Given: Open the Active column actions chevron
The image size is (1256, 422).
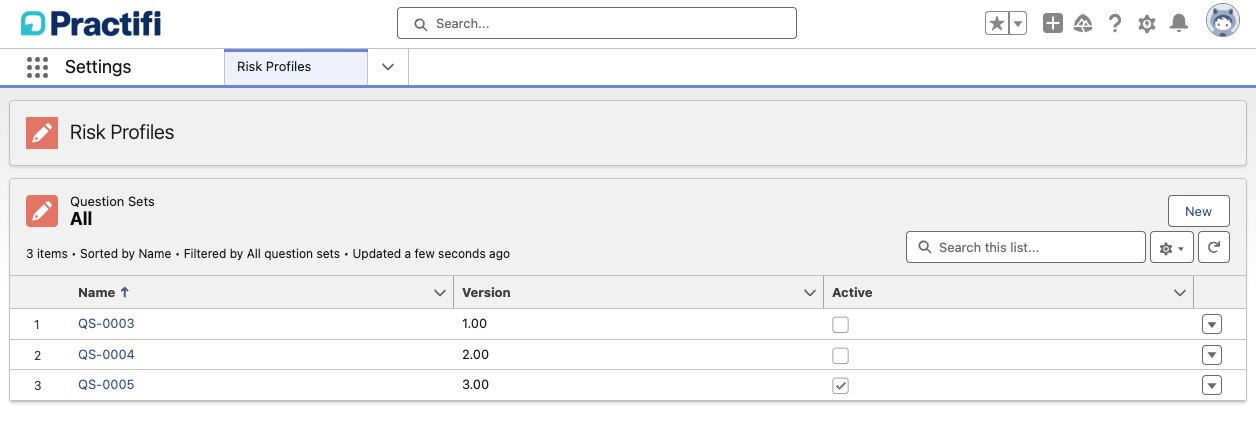Looking at the screenshot, I should click(x=1180, y=293).
